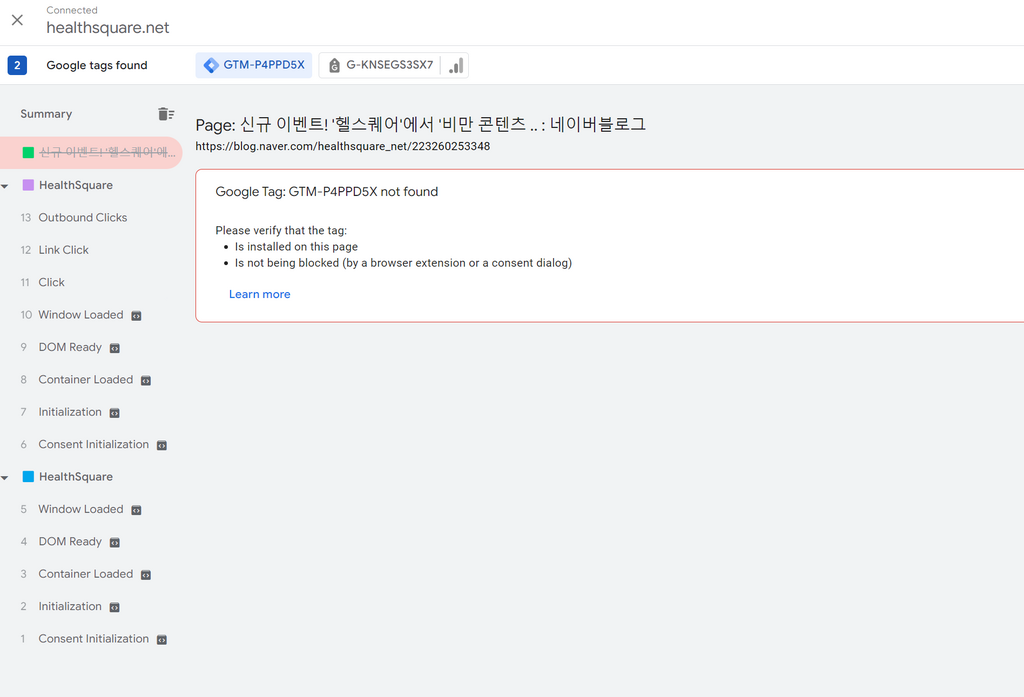Click the "healthsquare.net" connected domain text
The image size is (1024, 697).
pos(108,28)
